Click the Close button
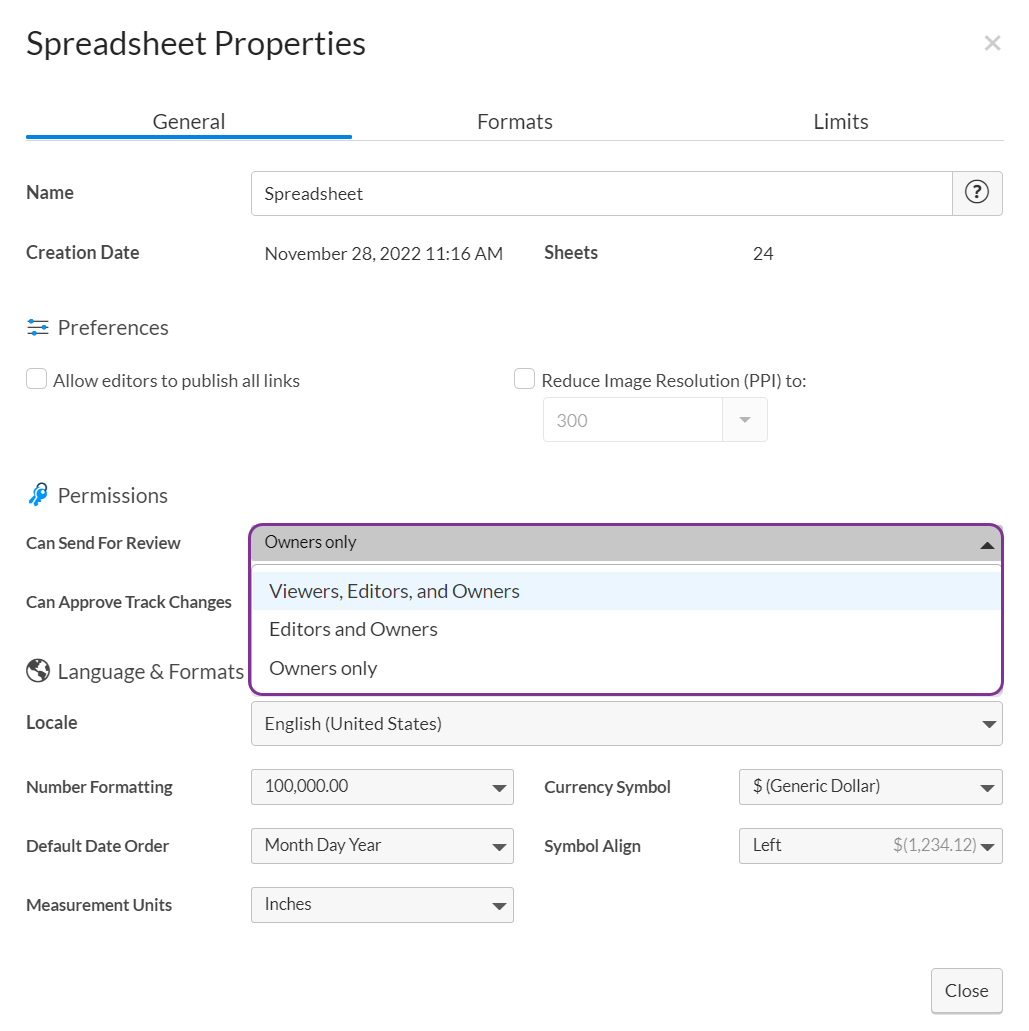The height and width of the screenshot is (1031, 1029). [966, 990]
